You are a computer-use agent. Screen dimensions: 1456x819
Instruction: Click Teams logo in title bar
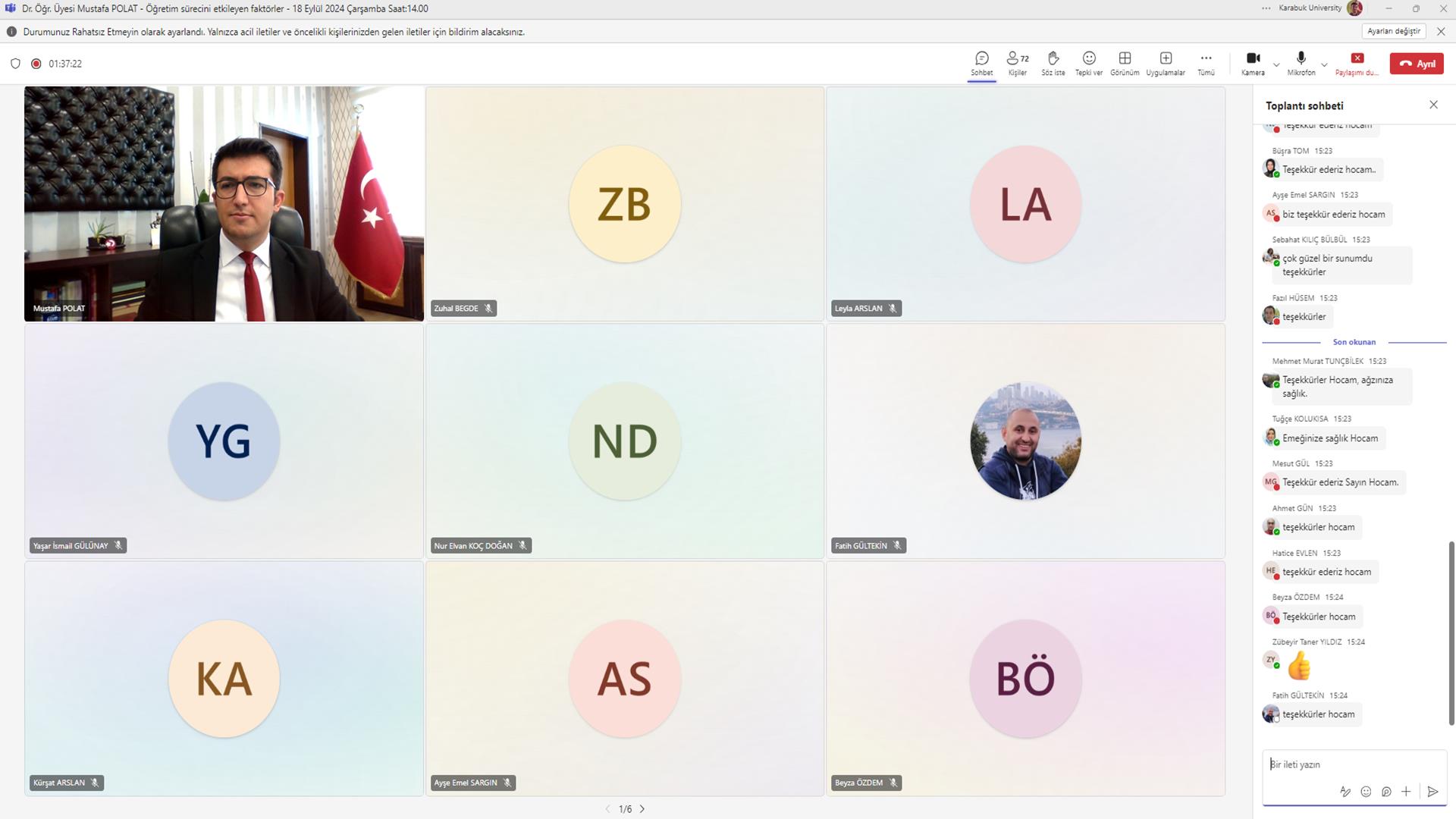(10, 8)
